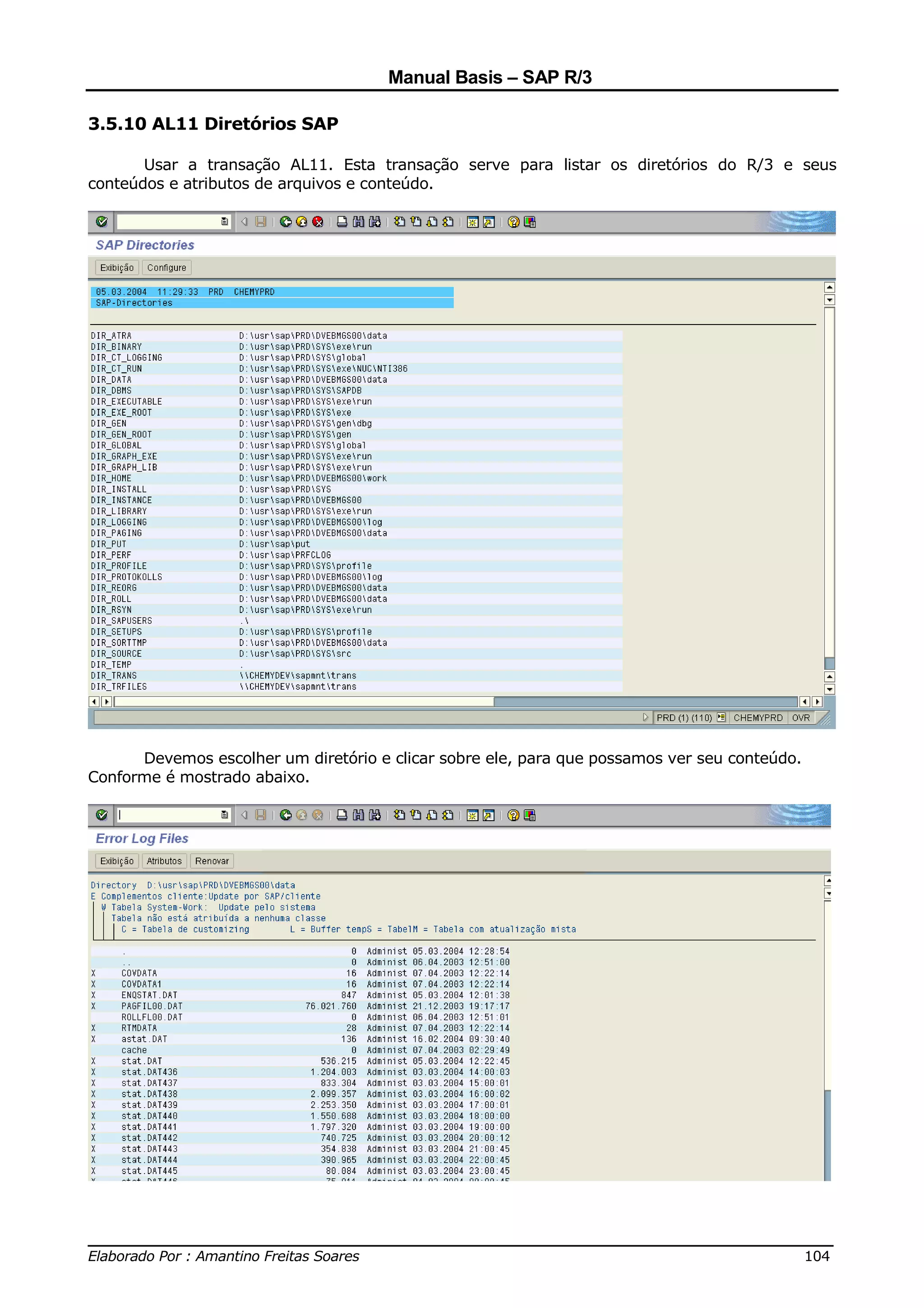Screen dimensions: 924x1308
Task: Select the DIR_TRFILES directory row
Action: click(x=356, y=686)
